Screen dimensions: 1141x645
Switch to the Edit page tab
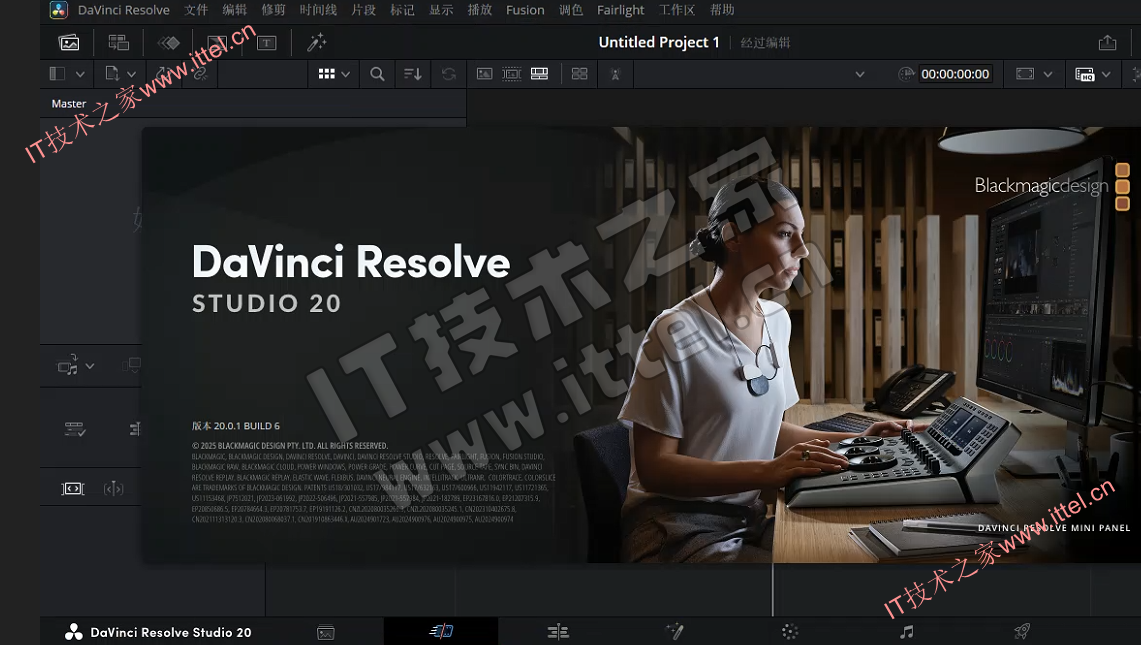pyautogui.click(x=558, y=632)
